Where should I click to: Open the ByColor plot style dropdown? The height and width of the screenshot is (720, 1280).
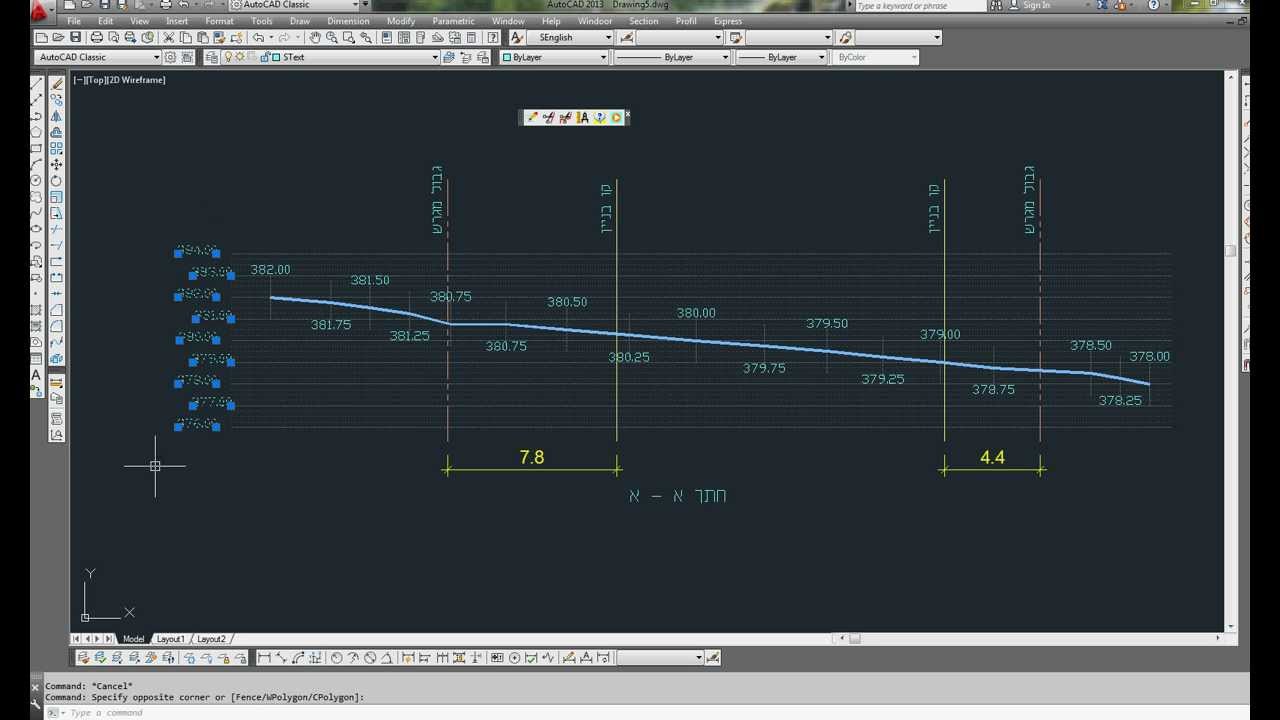[x=877, y=57]
